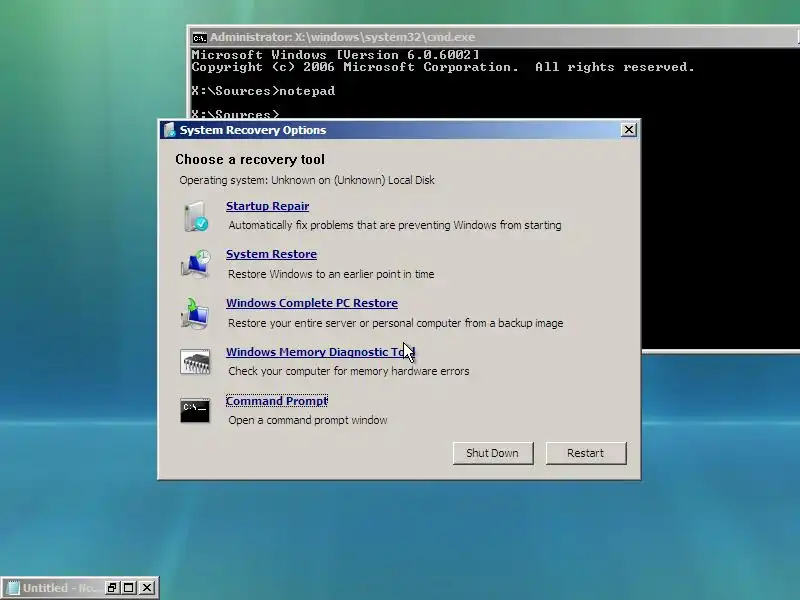Start Windows Memory Diagnostic Tool link
Viewport: 800px width, 600px height.
tap(320, 352)
